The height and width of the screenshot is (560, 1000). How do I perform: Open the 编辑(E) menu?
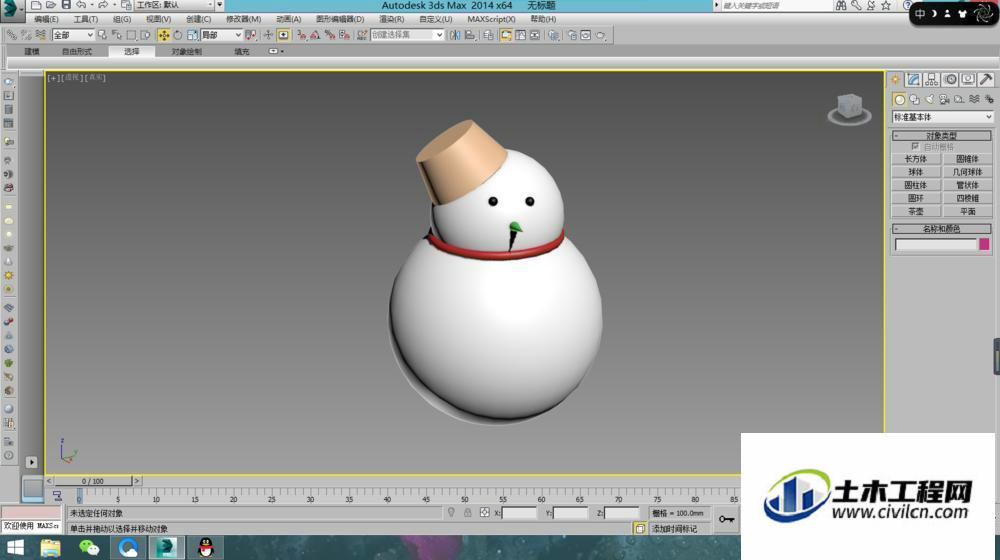coord(46,20)
